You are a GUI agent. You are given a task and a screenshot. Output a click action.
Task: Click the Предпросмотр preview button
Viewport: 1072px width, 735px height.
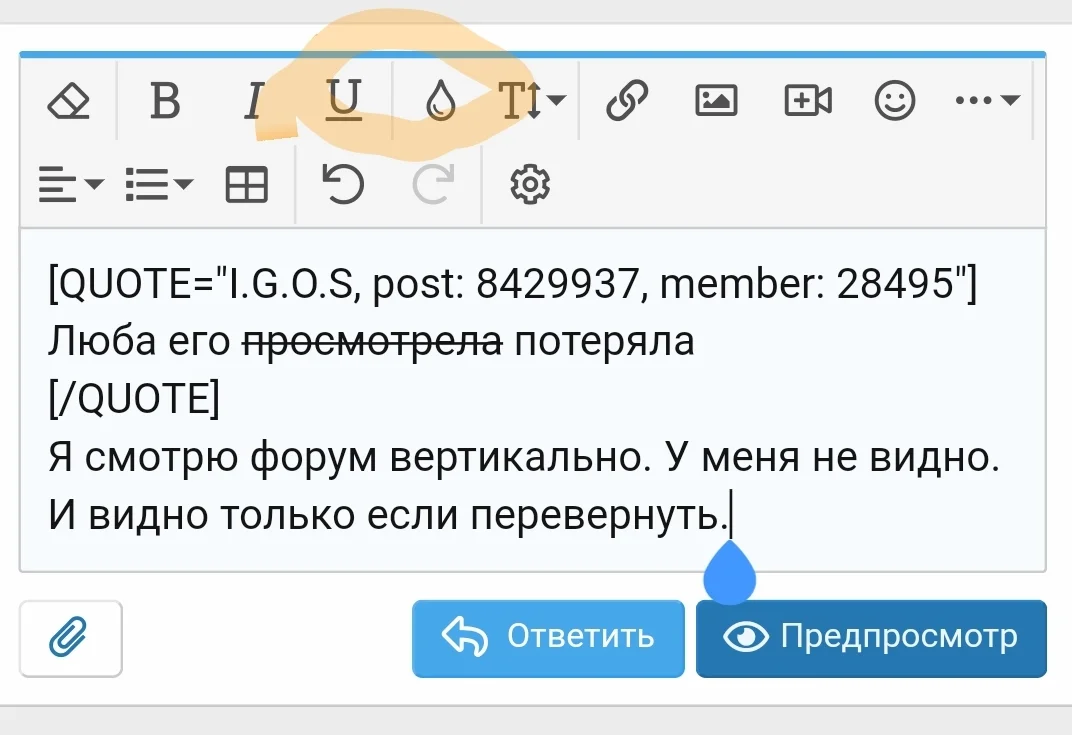(x=871, y=639)
